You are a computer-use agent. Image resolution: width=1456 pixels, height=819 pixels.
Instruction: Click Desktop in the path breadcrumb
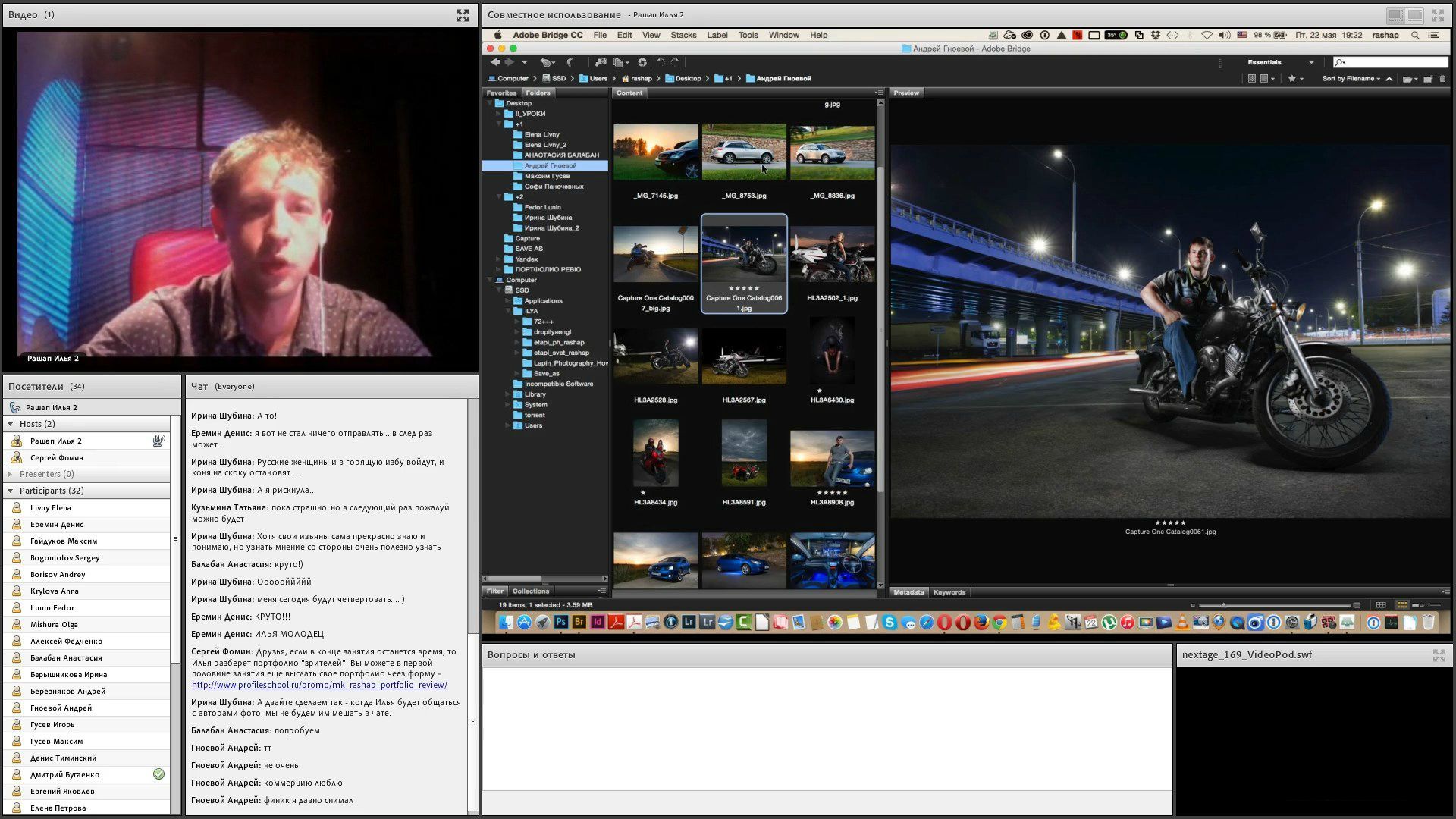point(688,79)
